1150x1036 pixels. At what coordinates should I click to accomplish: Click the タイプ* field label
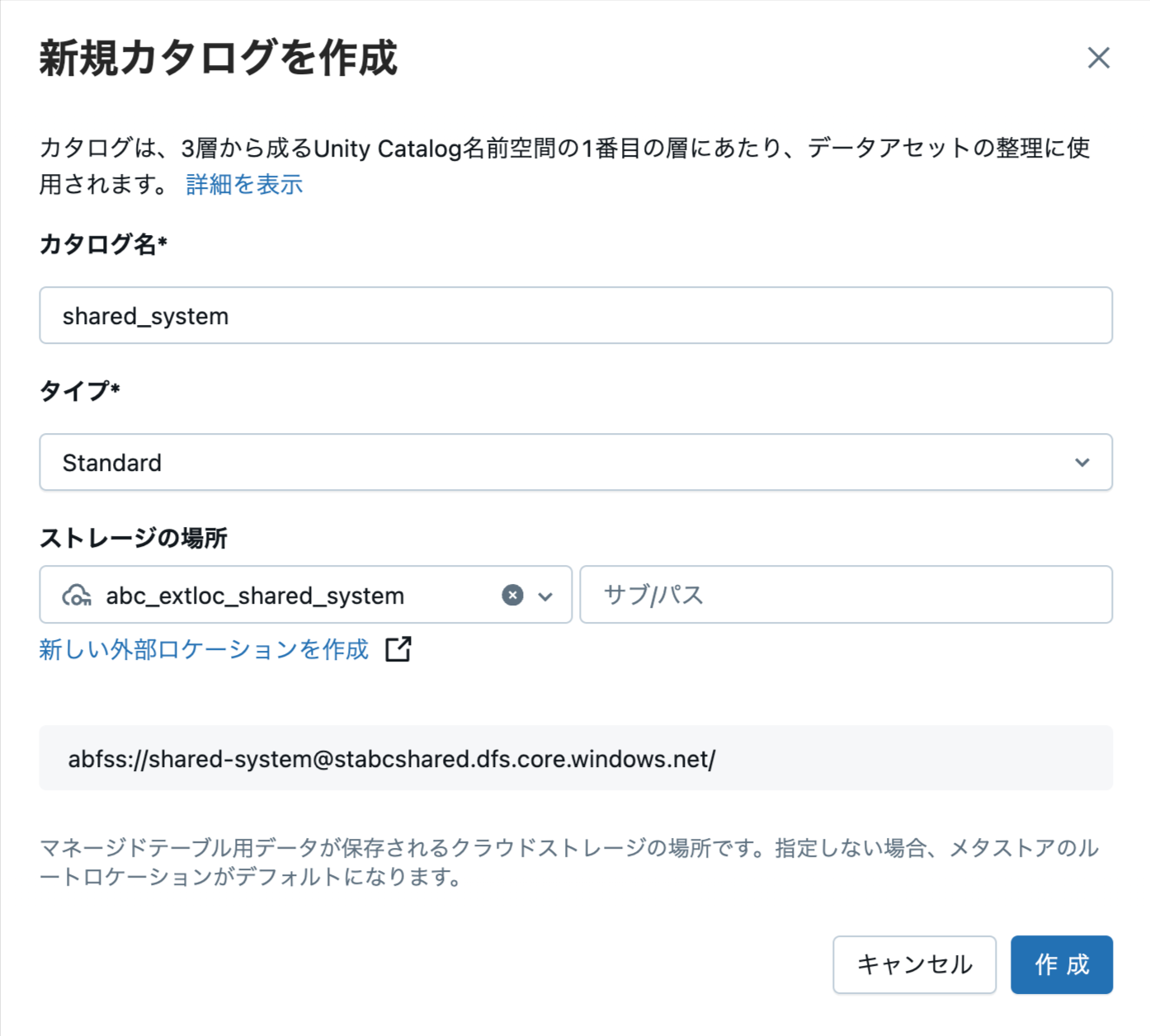pos(80,390)
